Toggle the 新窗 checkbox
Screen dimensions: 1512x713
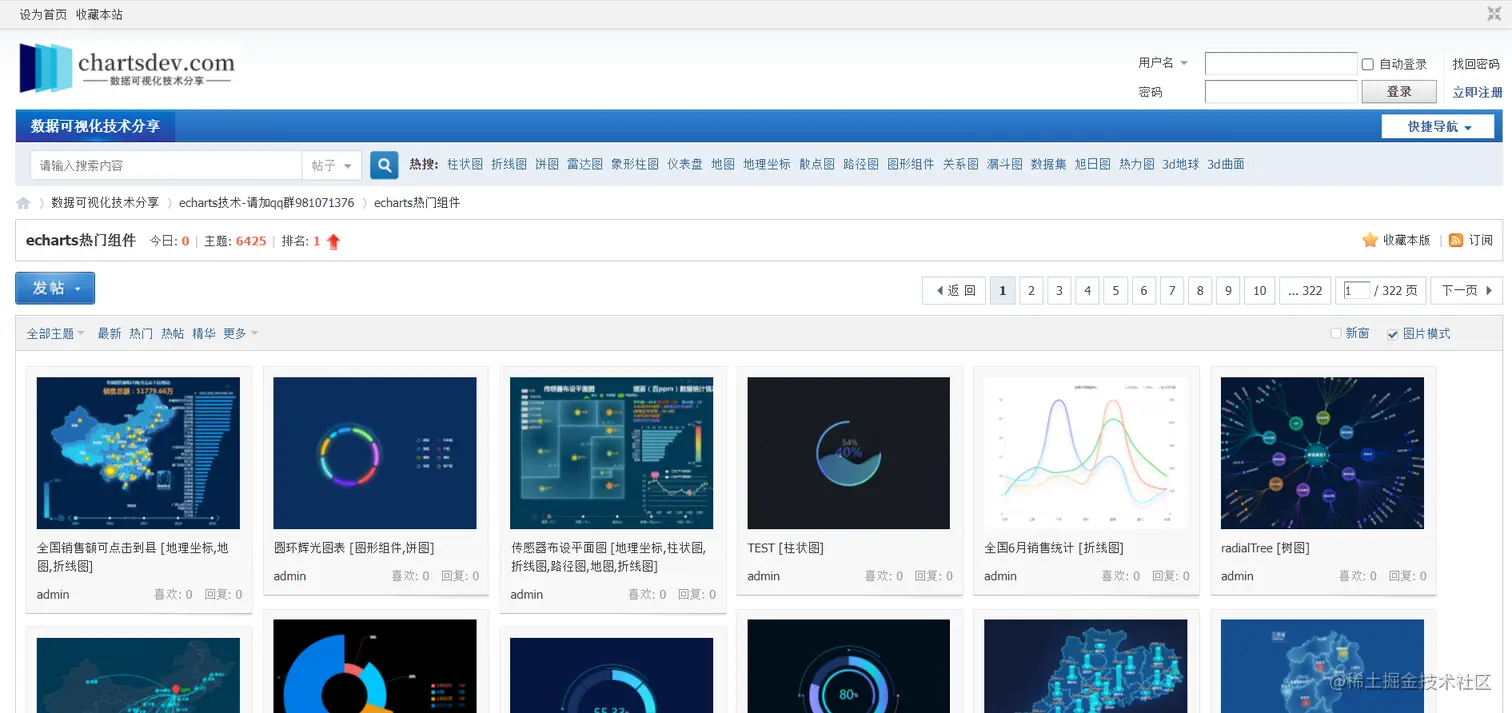1335,333
